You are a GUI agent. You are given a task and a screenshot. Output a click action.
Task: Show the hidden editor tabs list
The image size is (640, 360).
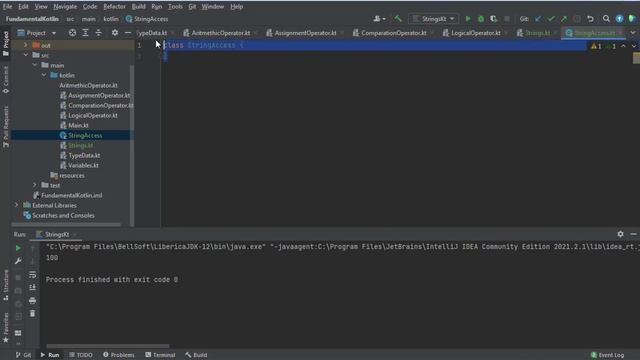pyautogui.click(x=633, y=33)
